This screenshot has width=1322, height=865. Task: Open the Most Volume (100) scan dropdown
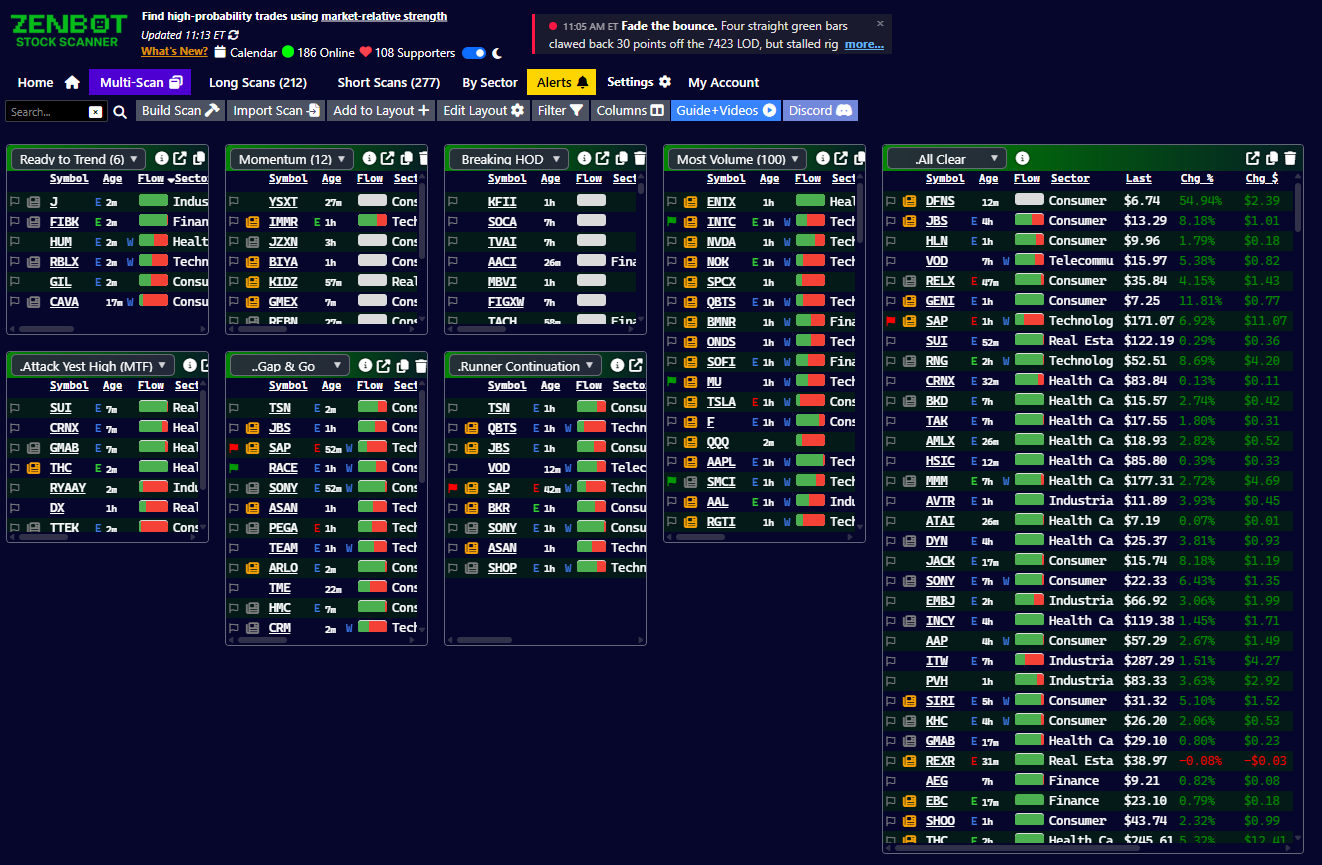point(738,159)
